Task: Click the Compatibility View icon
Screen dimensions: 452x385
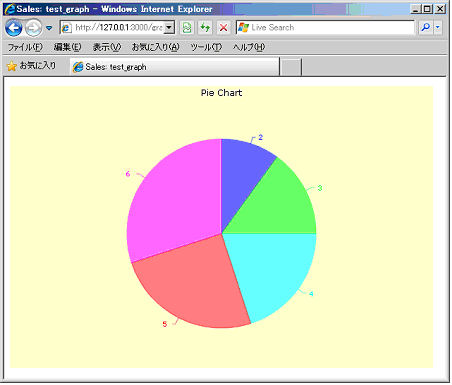Action: pos(187,27)
